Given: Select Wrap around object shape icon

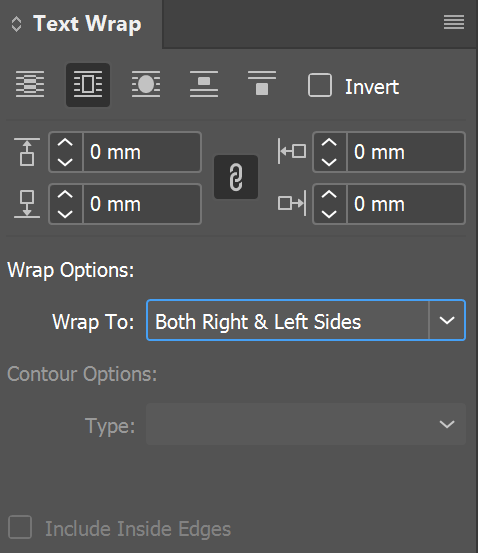Looking at the screenshot, I should (146, 84).
